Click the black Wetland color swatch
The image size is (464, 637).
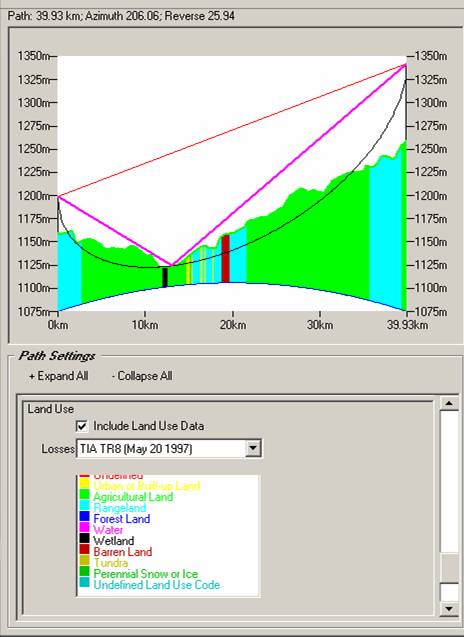84,539
